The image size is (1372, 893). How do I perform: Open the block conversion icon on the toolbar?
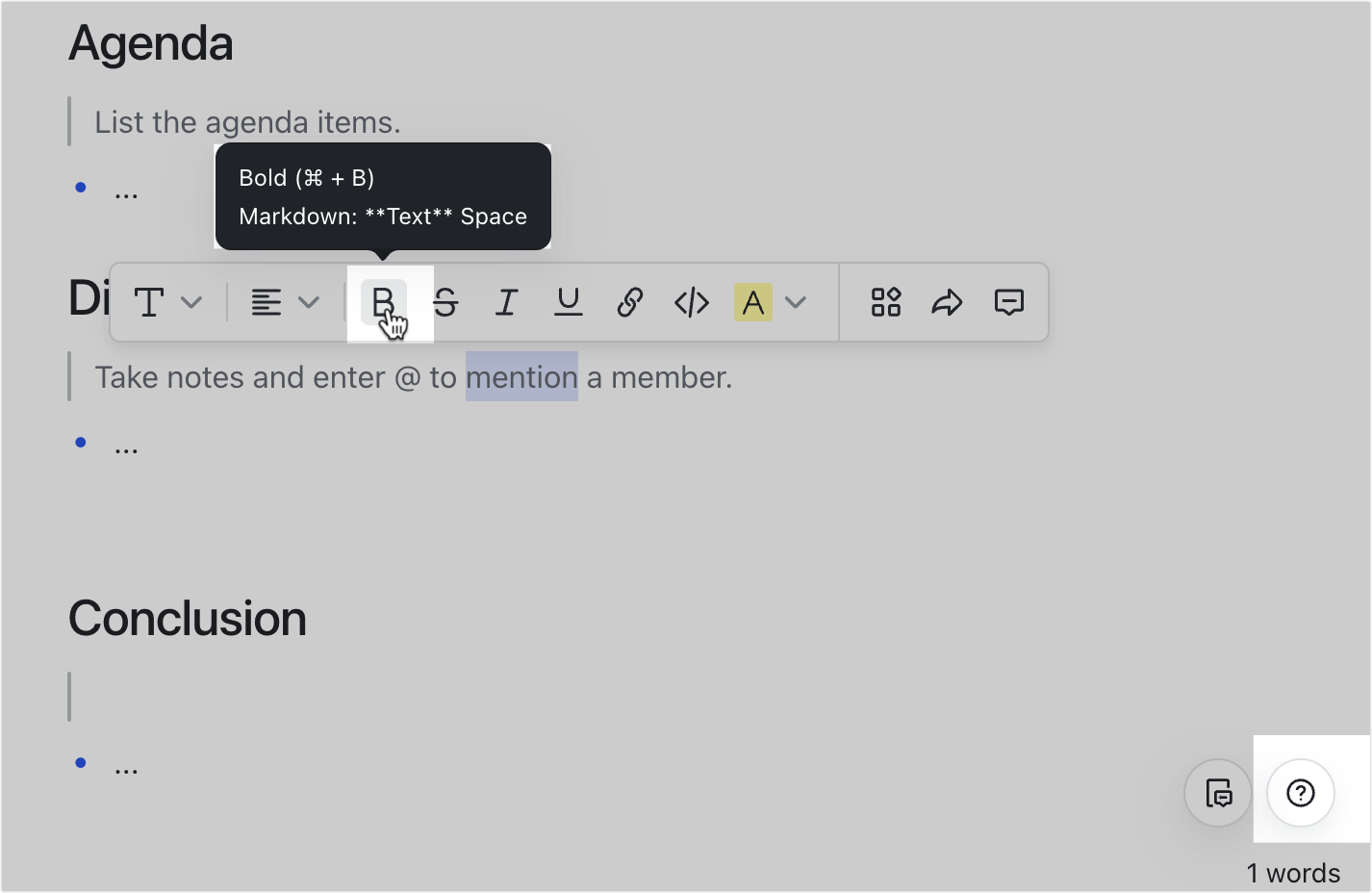(884, 302)
